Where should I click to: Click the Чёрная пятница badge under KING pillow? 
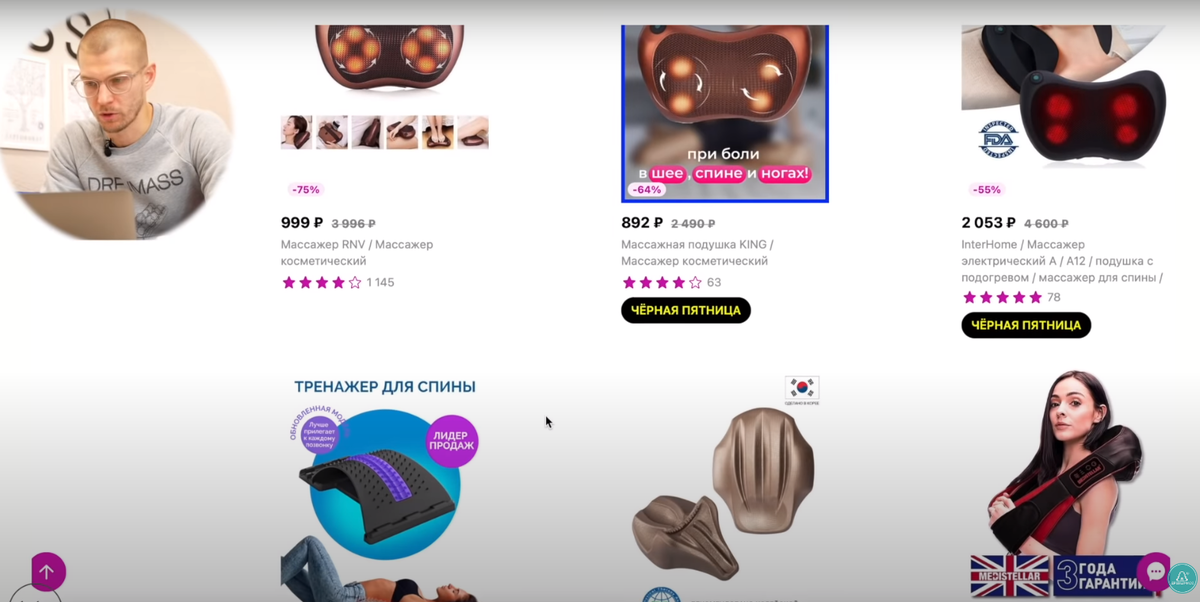[686, 310]
